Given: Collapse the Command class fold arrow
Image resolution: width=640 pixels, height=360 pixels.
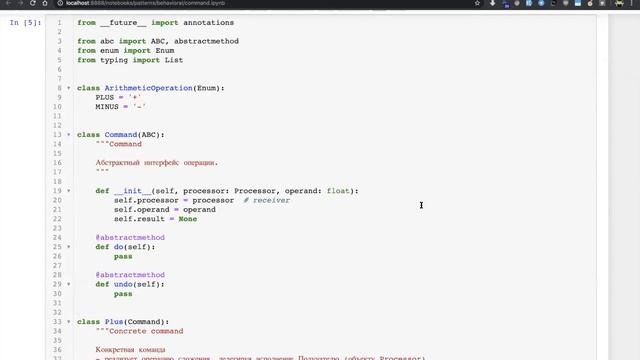Looking at the screenshot, I should click(x=69, y=135).
